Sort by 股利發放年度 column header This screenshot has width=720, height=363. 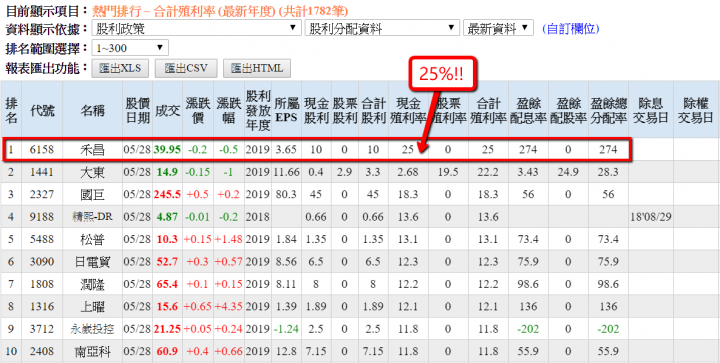pos(258,110)
